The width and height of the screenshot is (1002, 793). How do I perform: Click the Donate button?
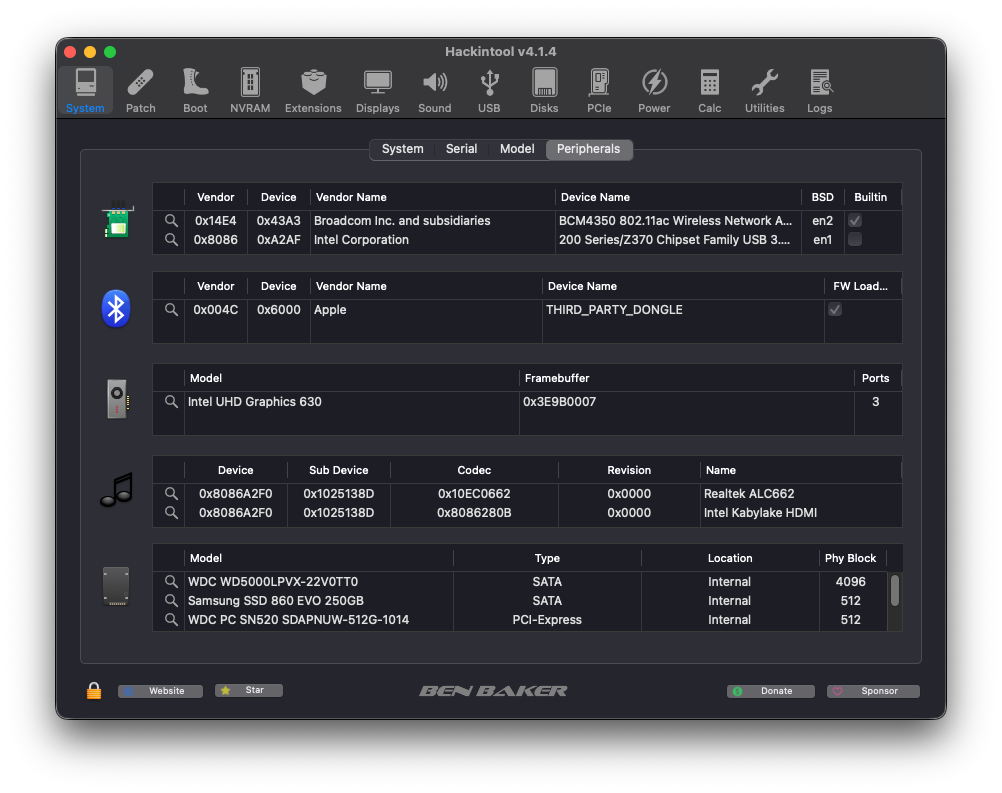[x=769, y=691]
